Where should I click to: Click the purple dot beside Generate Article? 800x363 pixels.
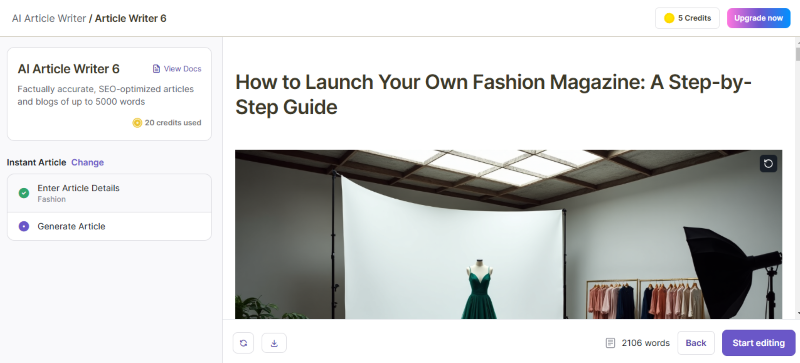[x=23, y=226]
